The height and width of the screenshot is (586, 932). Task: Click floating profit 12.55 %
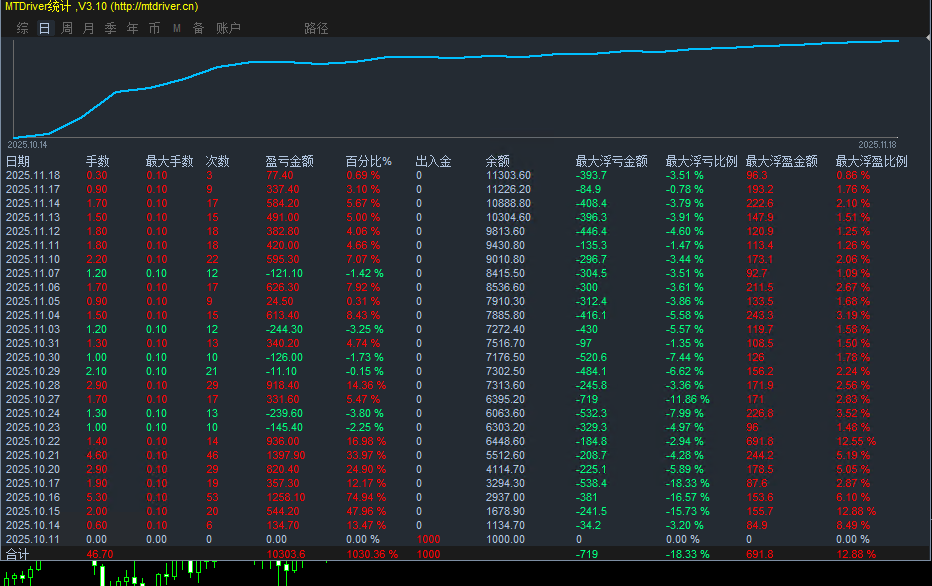[x=856, y=441]
